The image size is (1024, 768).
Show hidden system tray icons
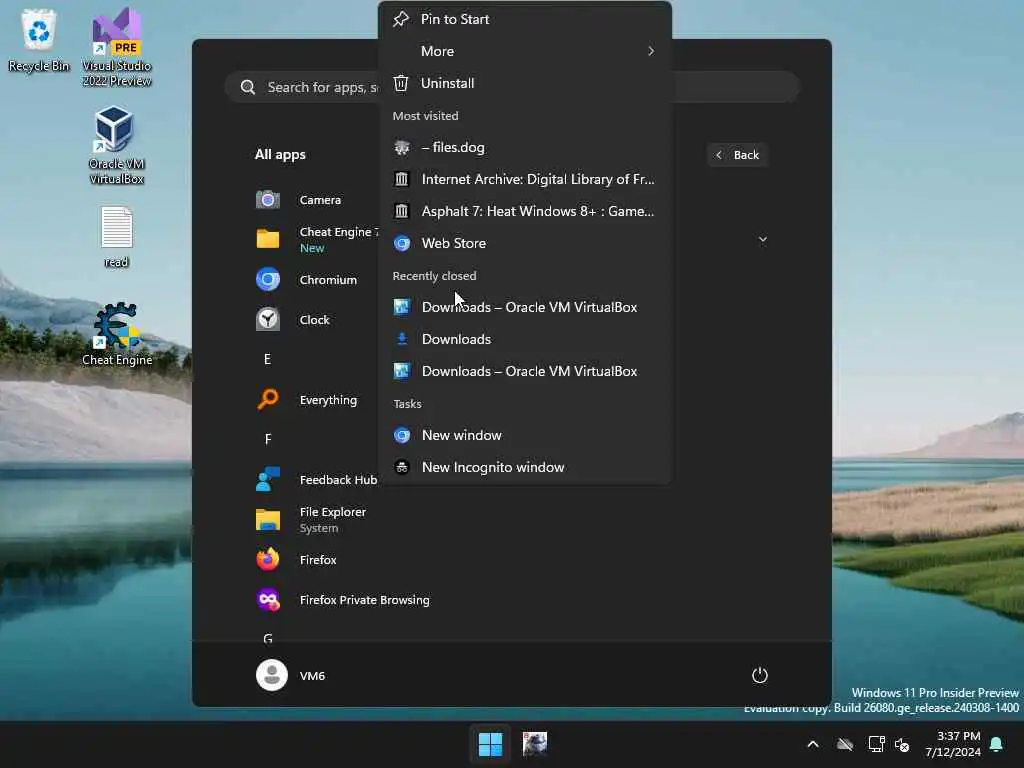pos(813,744)
